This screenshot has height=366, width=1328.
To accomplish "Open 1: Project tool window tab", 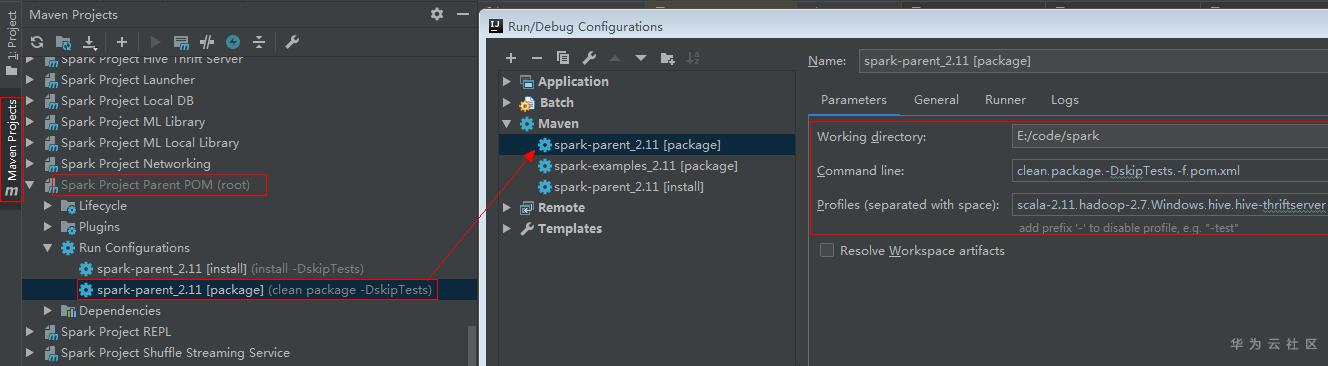I will [11, 43].
